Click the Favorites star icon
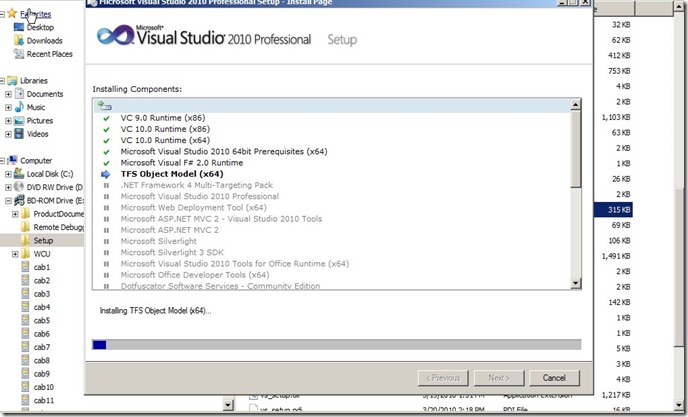 [12, 14]
